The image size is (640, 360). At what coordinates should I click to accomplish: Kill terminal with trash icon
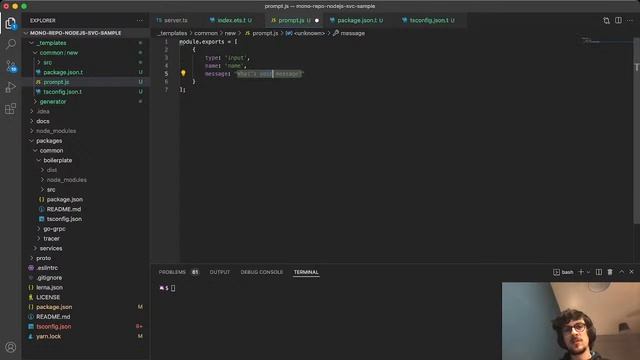point(610,272)
